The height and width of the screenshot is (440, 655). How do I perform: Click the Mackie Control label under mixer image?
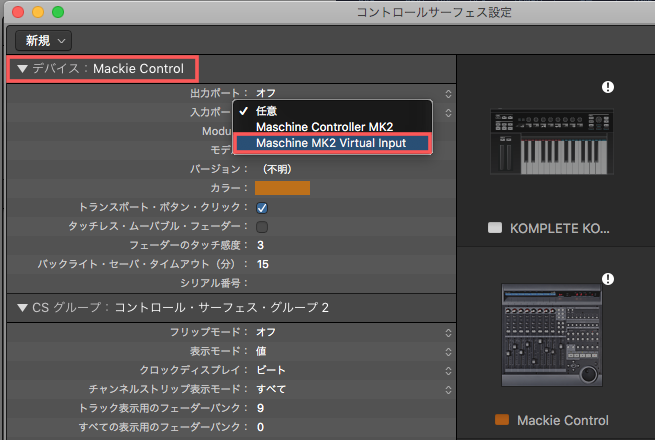563,420
